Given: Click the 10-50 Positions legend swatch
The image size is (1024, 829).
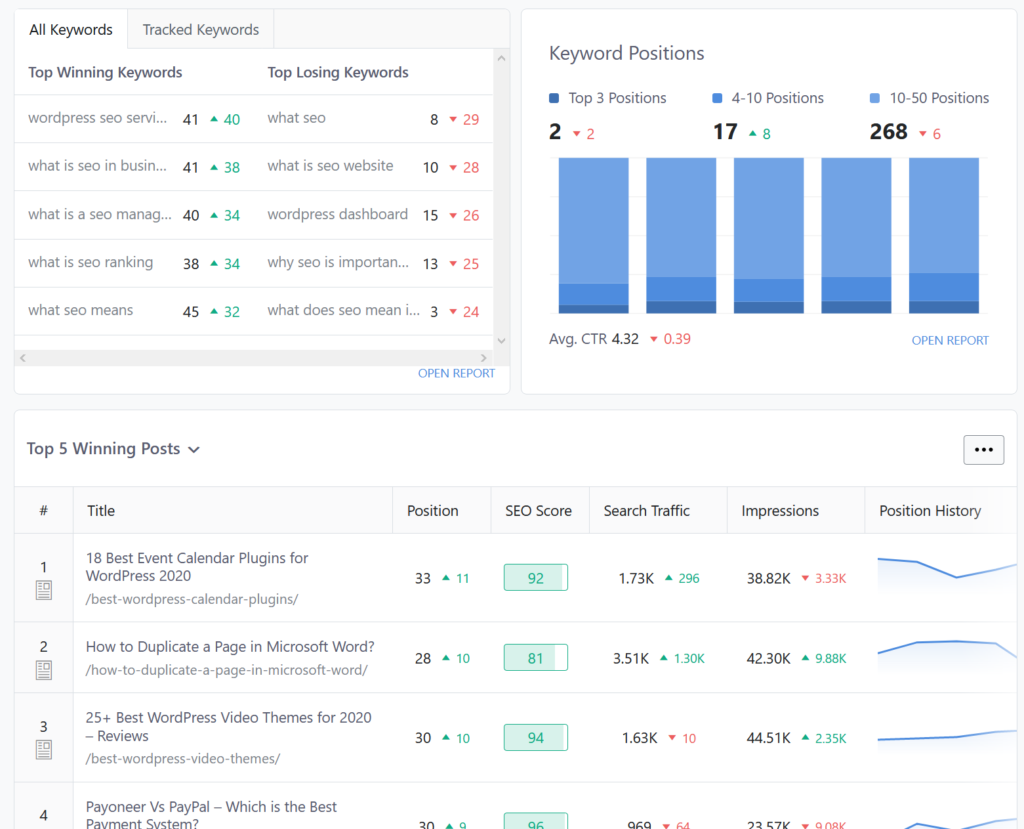Looking at the screenshot, I should pos(875,98).
